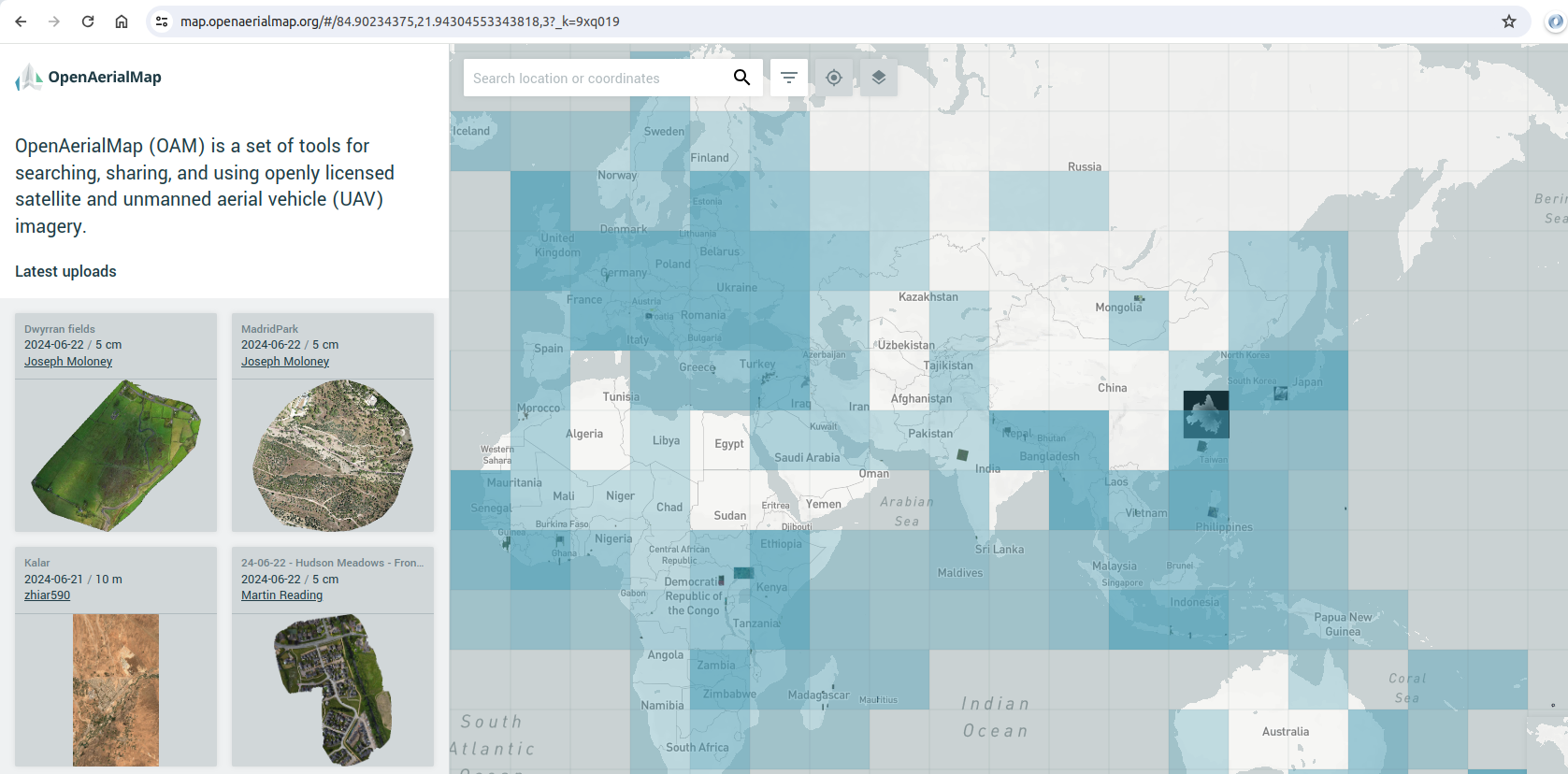
Task: Select the dark highlighted grid tile near China
Action: (x=1206, y=414)
